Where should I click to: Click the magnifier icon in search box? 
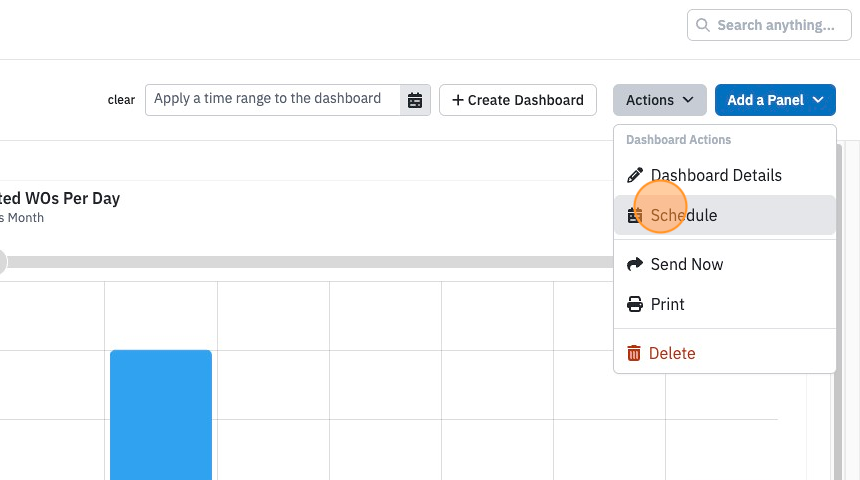tap(703, 25)
